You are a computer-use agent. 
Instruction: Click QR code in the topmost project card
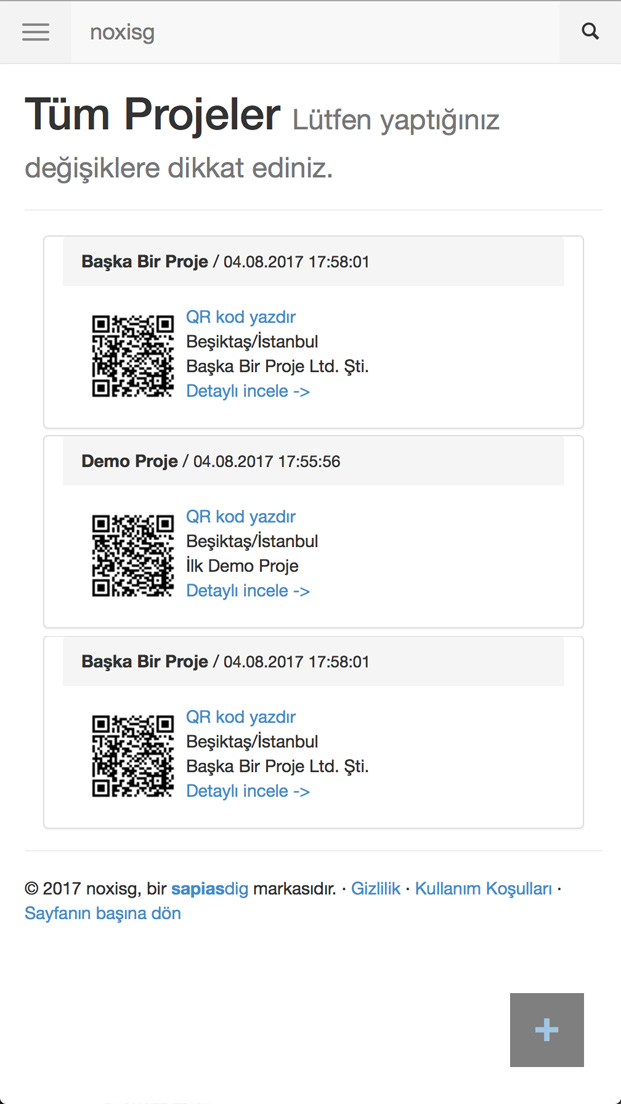coord(133,355)
